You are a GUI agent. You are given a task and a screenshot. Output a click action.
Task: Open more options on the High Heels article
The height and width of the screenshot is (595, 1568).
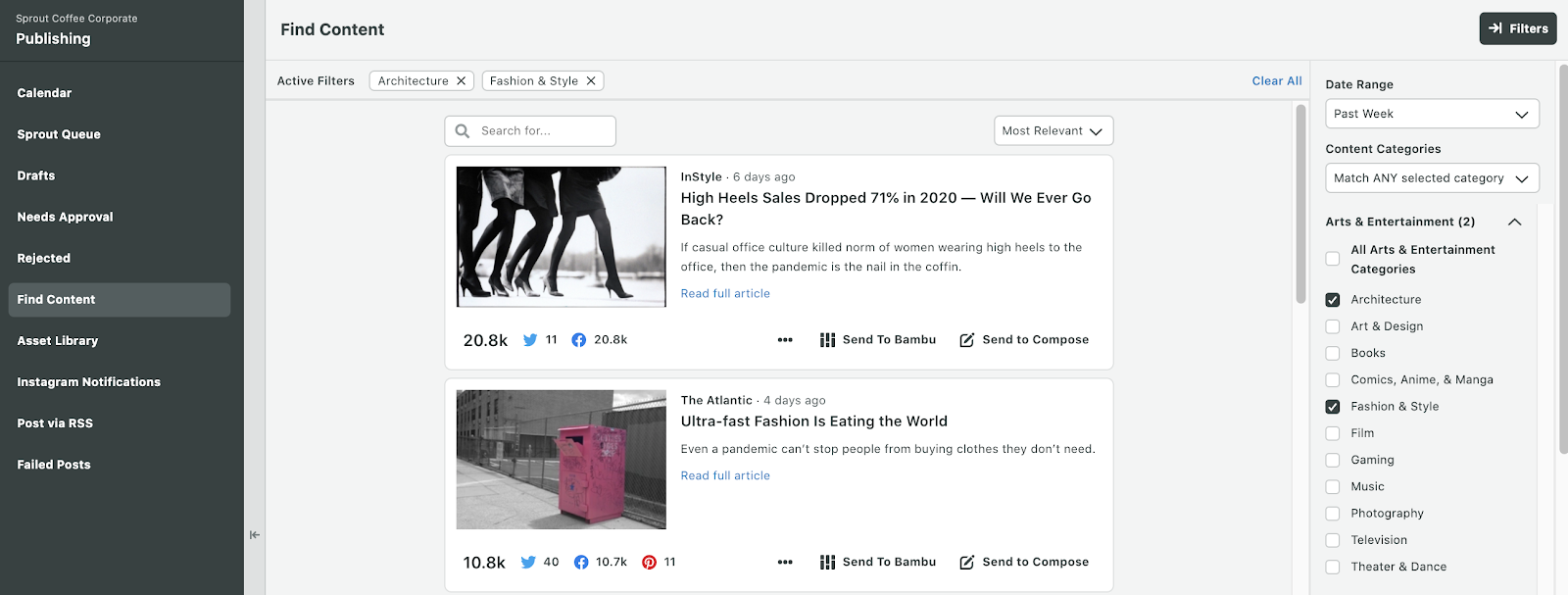[x=785, y=340]
